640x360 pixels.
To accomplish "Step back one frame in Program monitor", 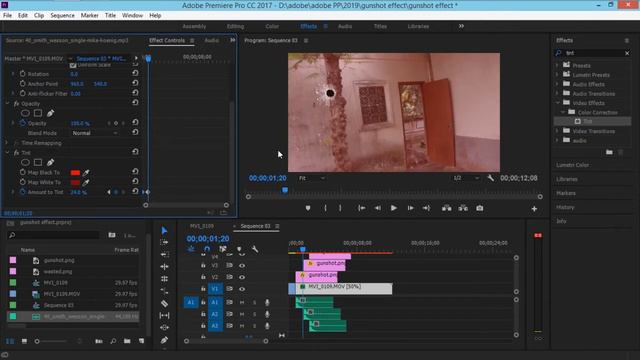I will click(x=378, y=208).
